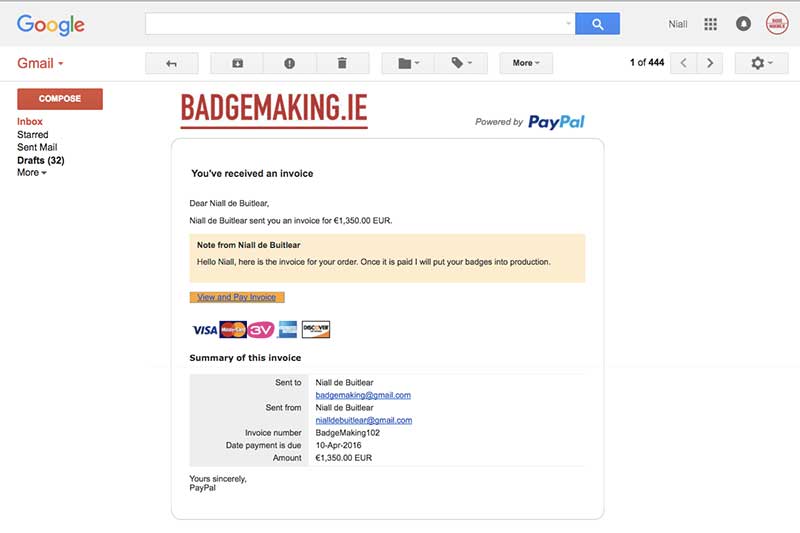The height and width of the screenshot is (533, 800).
Task: Expand More in the sidebar
Action: click(x=32, y=173)
